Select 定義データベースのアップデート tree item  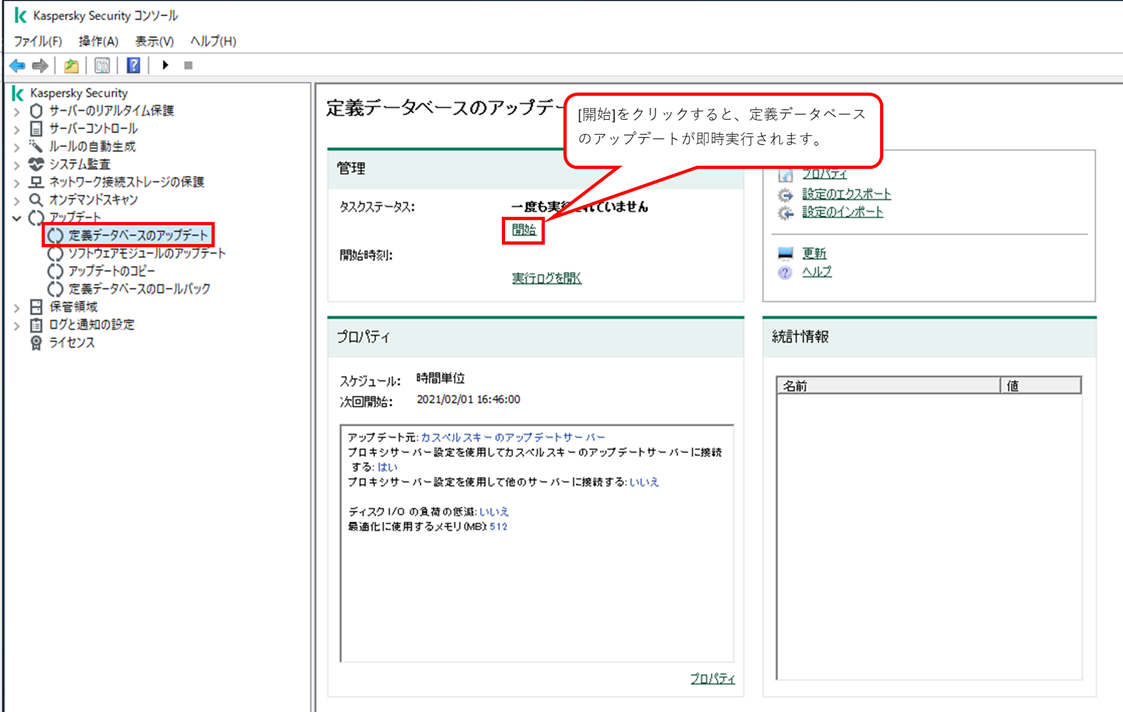[x=138, y=235]
